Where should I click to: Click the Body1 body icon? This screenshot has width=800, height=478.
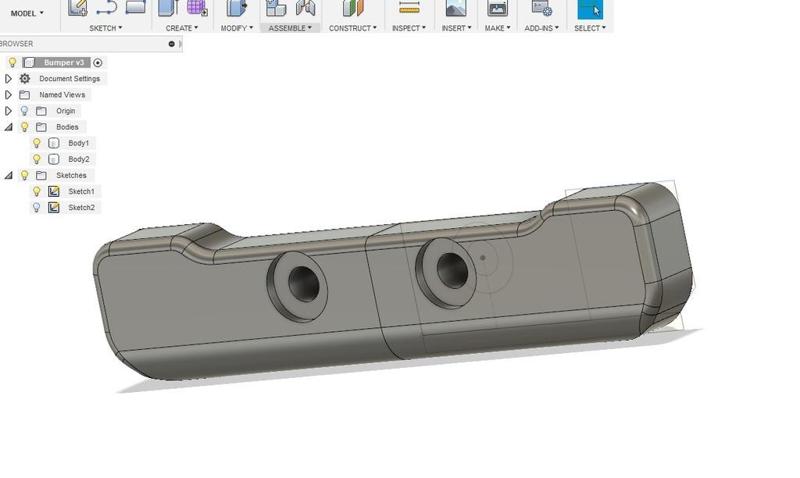(54, 143)
